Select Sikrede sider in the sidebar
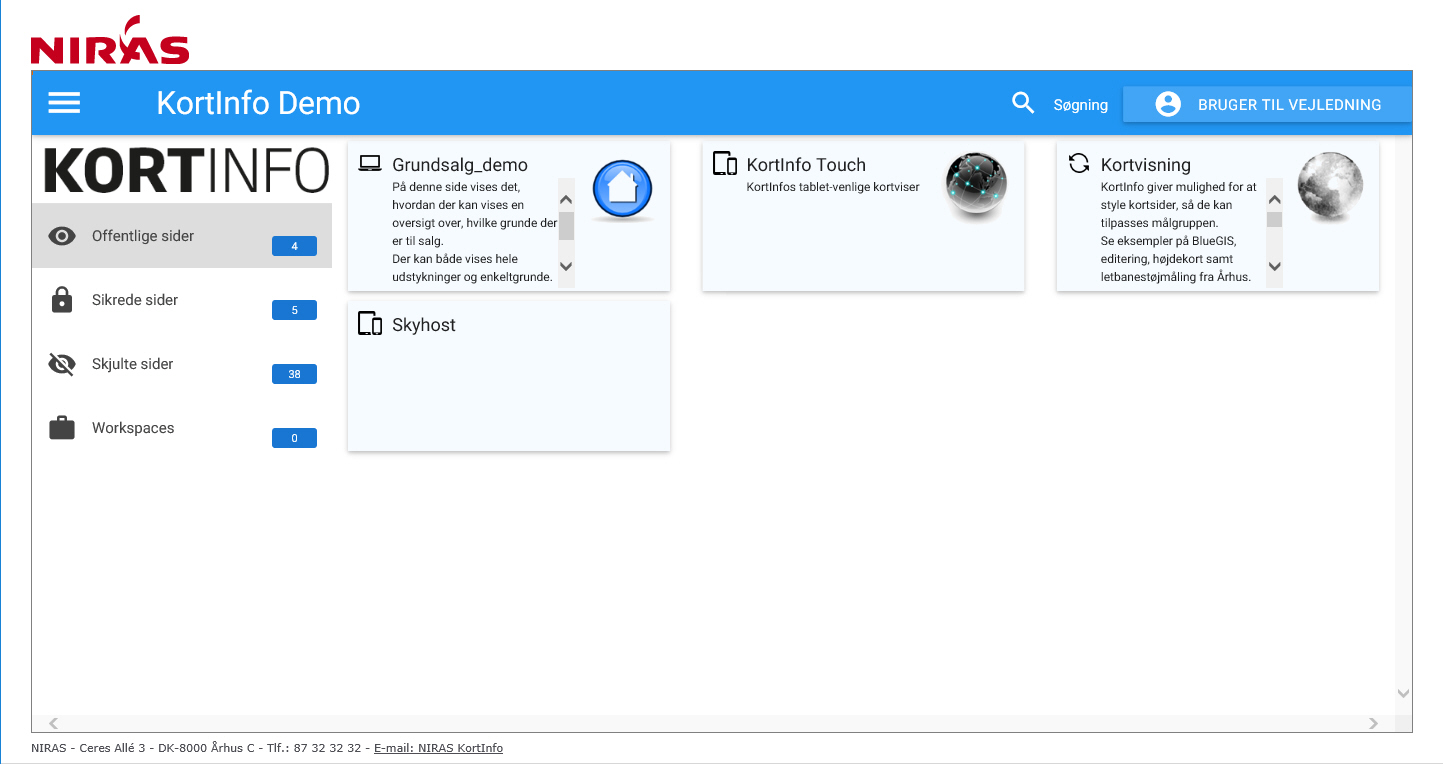 (182, 300)
